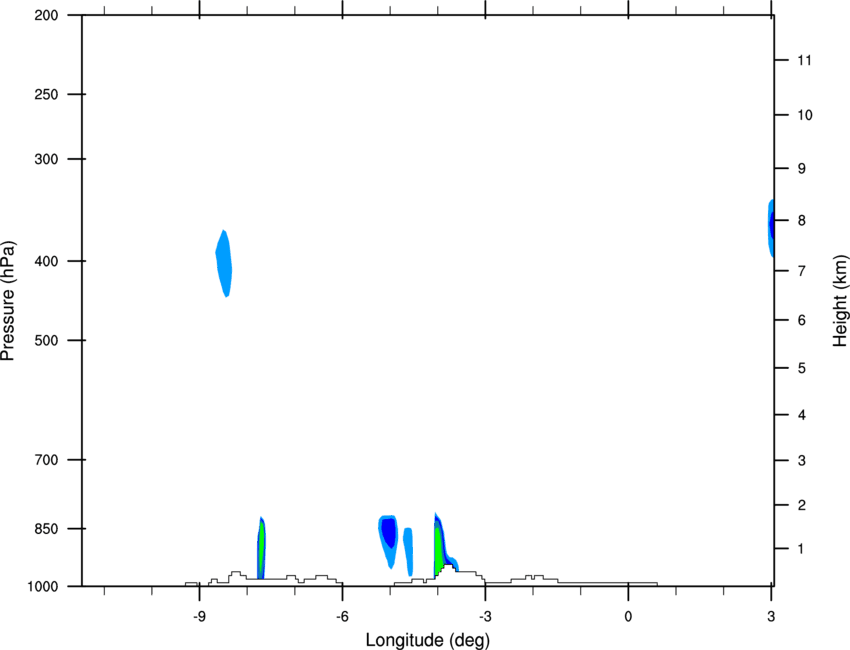Click the 500 pressure tick label

46,340
